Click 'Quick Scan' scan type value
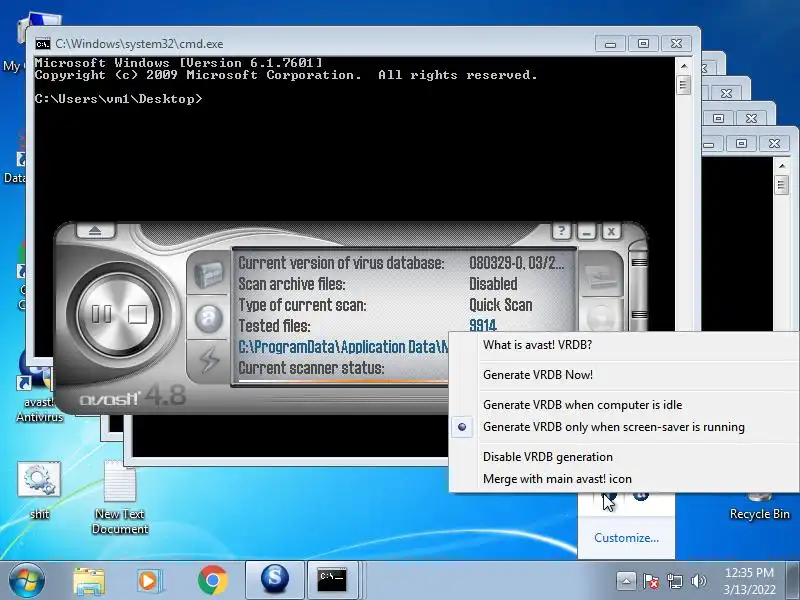Viewport: 800px width, 600px height. pyautogui.click(x=501, y=305)
